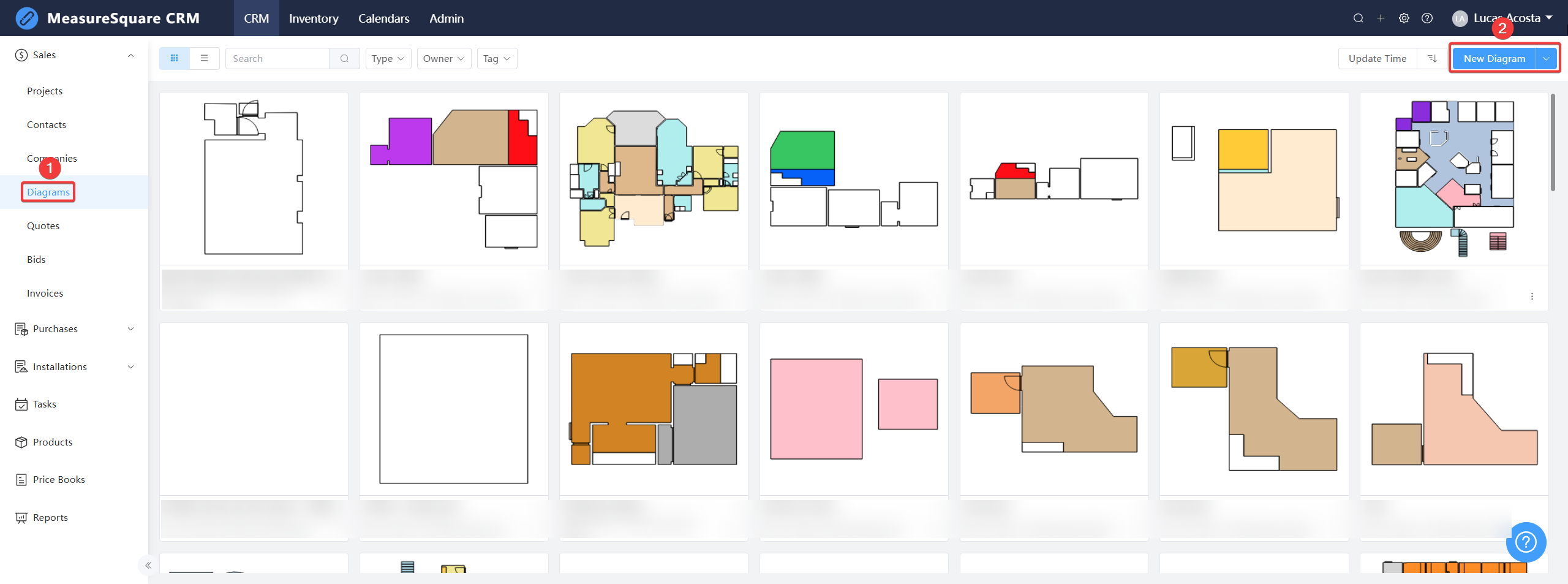Switch to the Calendars tab

tap(384, 18)
